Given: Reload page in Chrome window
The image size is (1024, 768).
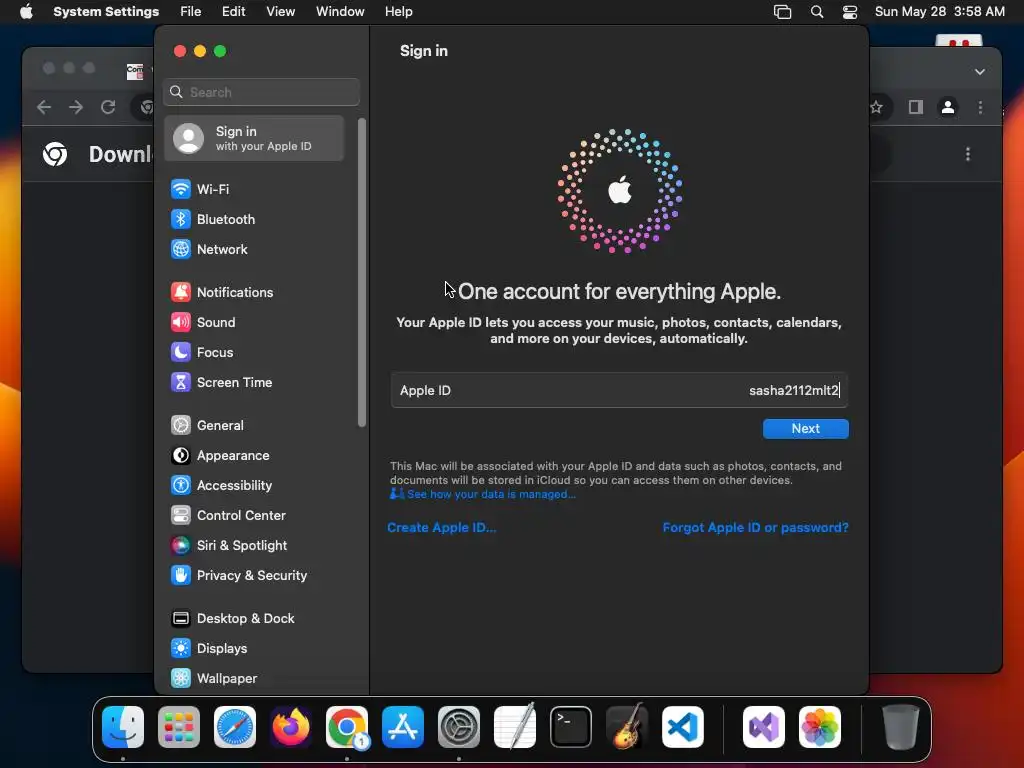Looking at the screenshot, I should click(108, 107).
